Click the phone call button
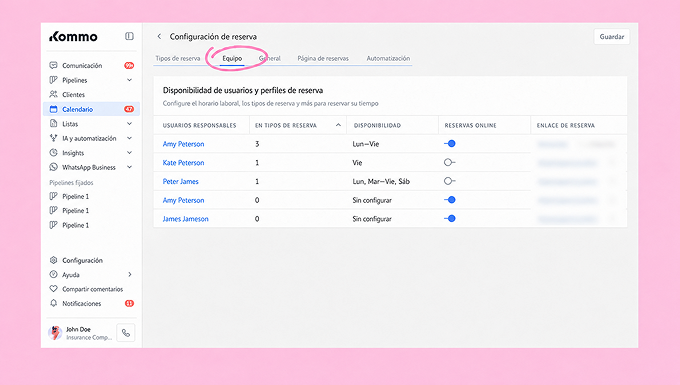 (x=126, y=333)
